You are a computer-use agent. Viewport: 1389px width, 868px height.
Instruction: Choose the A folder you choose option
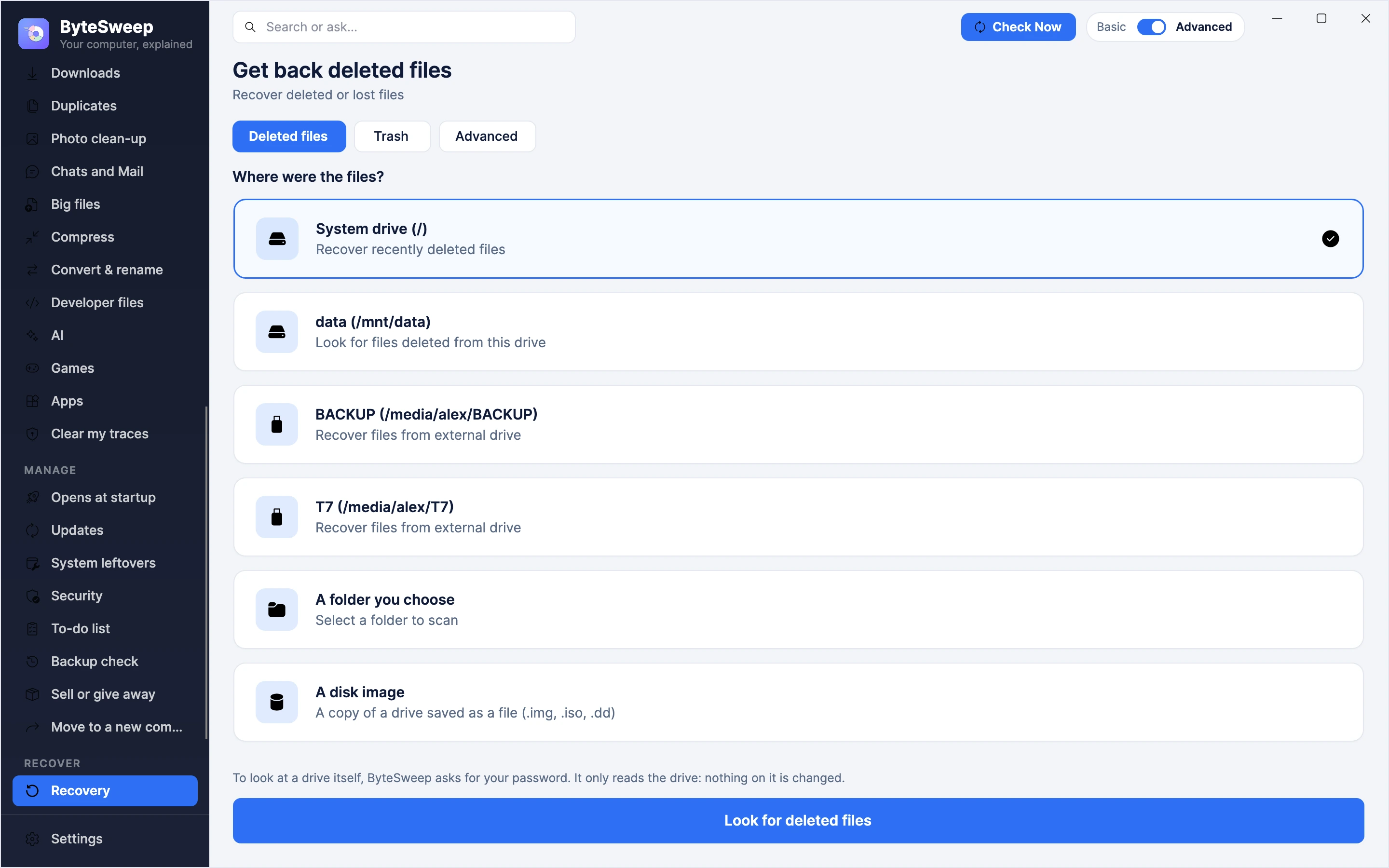point(798,610)
